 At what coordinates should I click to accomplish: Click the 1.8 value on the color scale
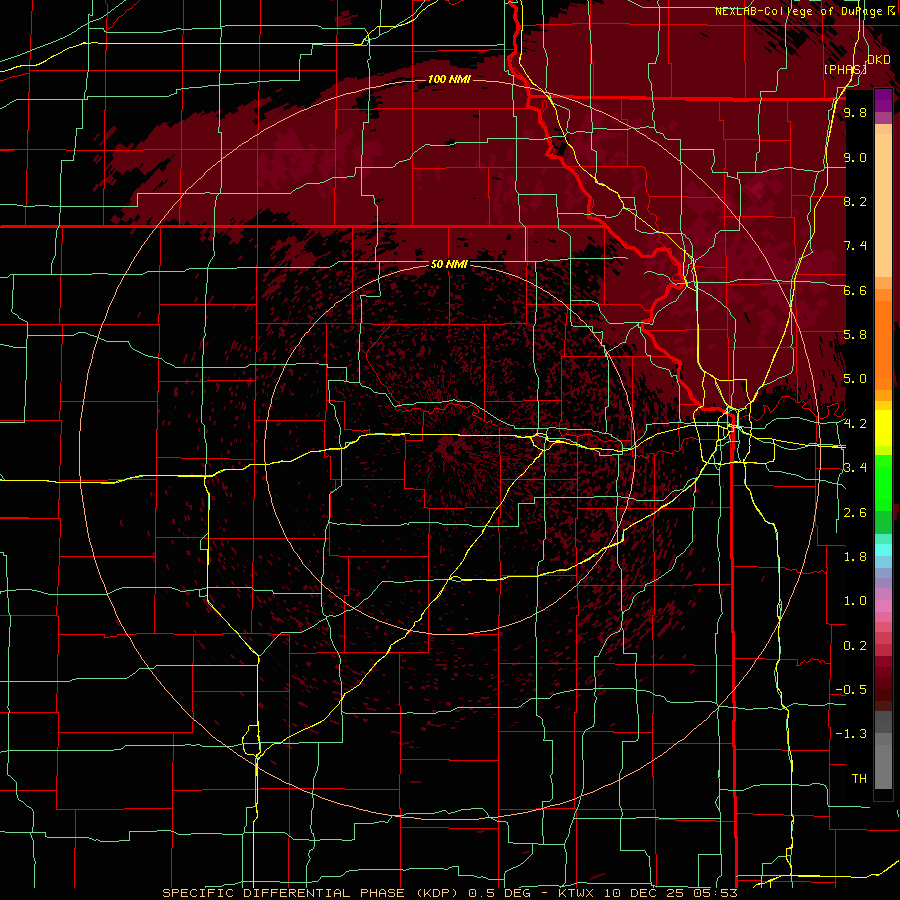pyautogui.click(x=855, y=557)
